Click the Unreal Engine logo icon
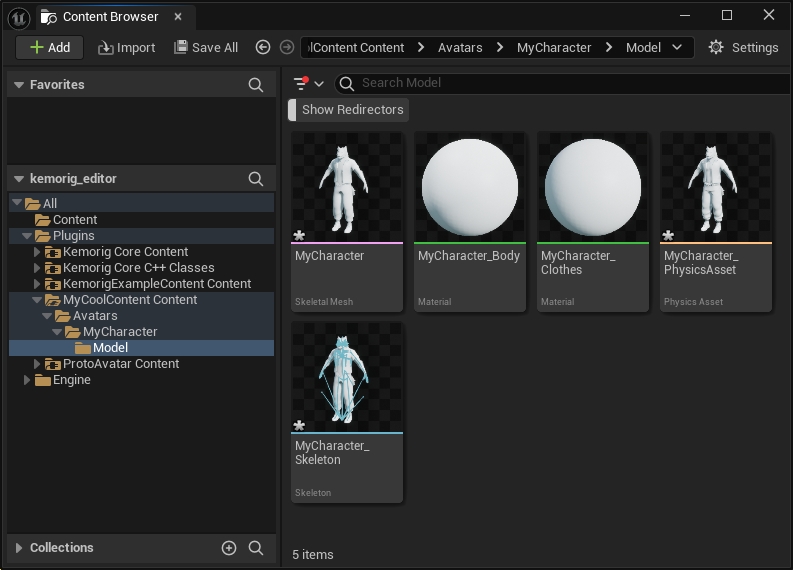Viewport: 793px width, 570px height. tap(18, 16)
